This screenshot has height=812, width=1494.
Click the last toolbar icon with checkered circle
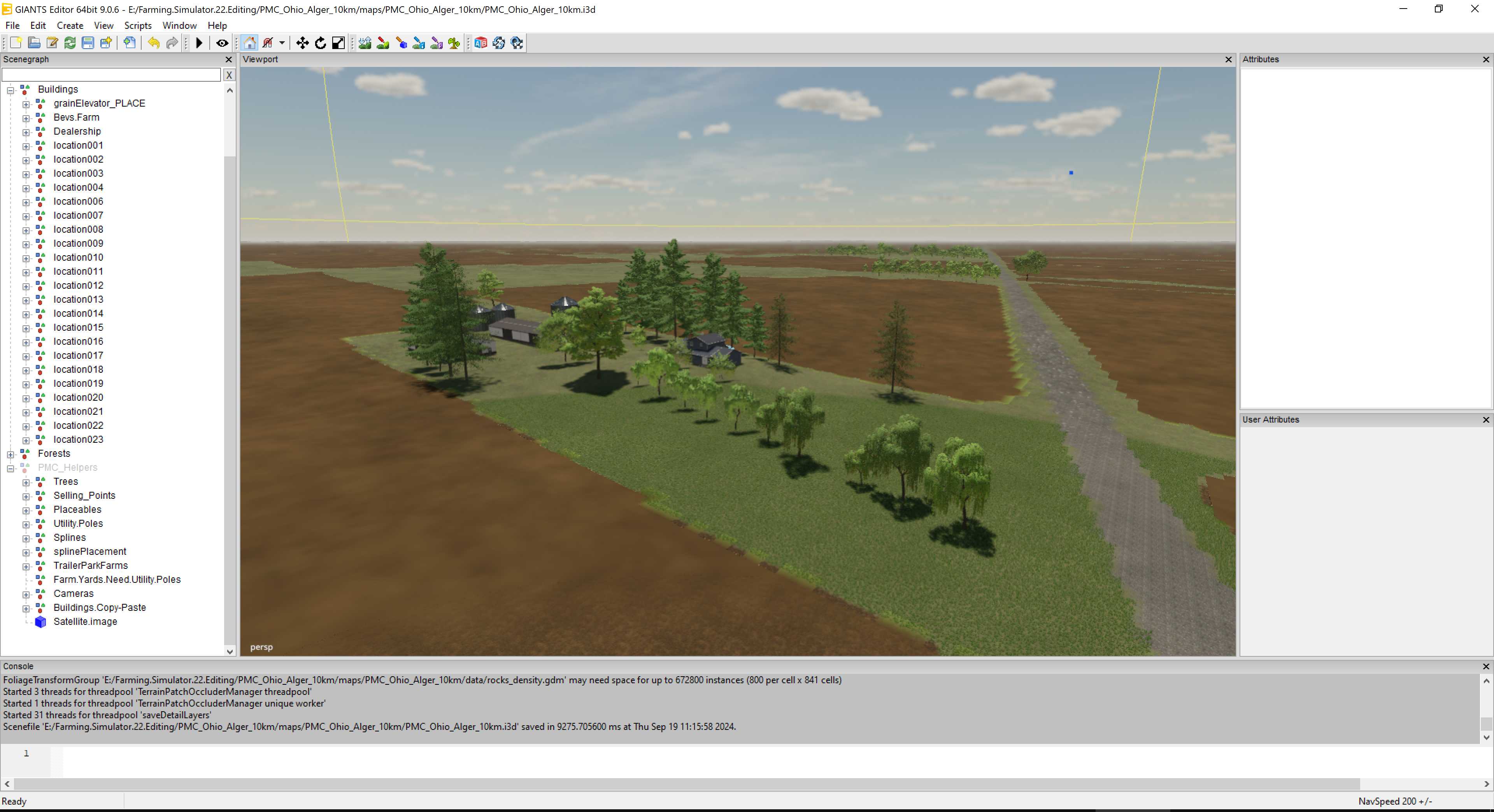(517, 43)
